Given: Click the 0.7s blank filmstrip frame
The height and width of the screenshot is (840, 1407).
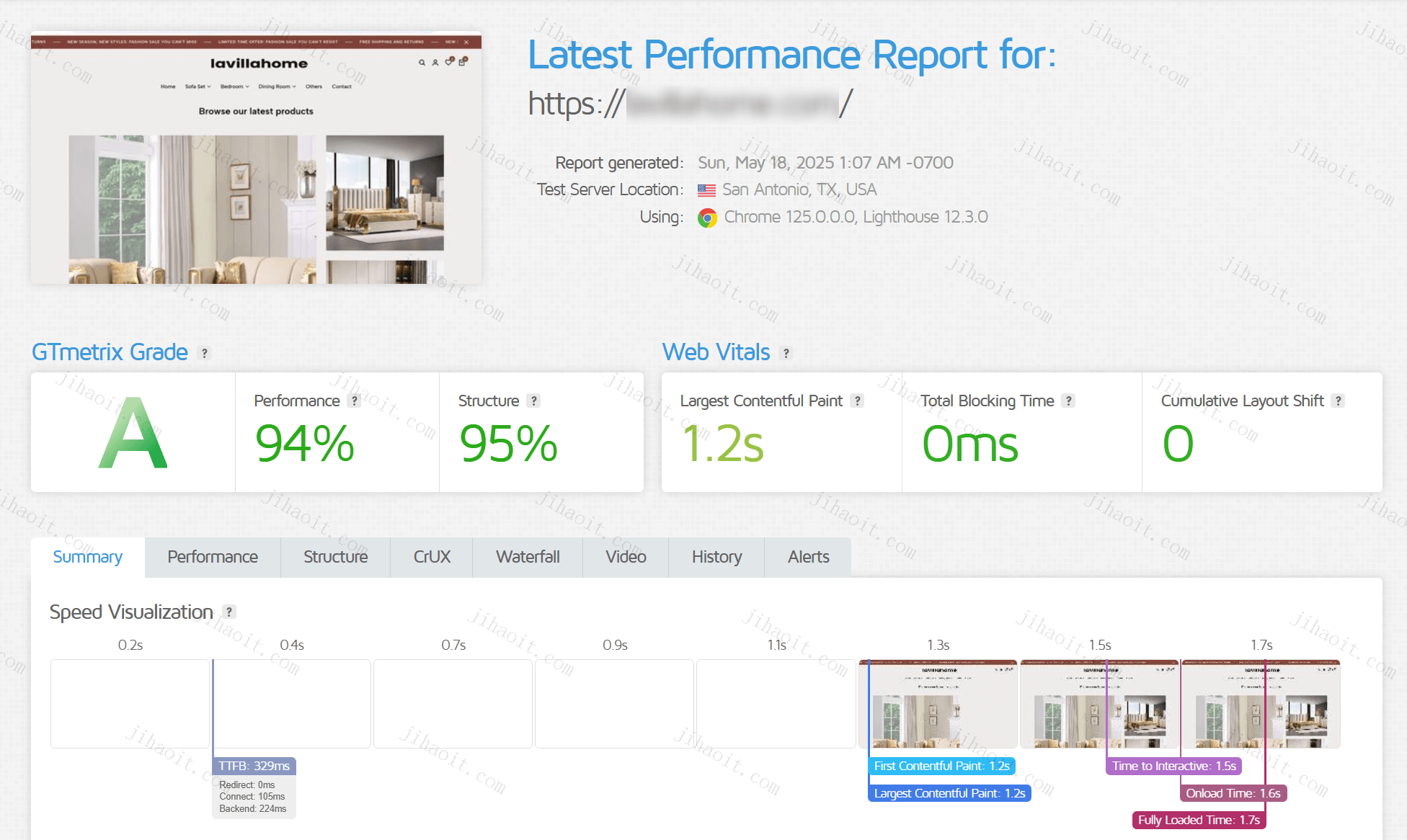Looking at the screenshot, I should click(453, 704).
